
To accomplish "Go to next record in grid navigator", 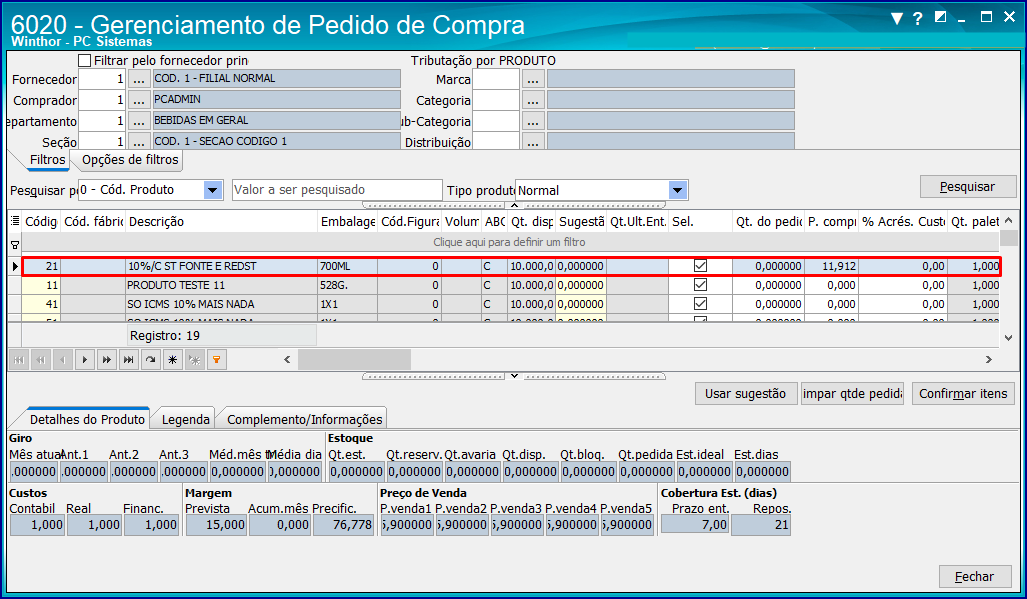I will 85,359.
